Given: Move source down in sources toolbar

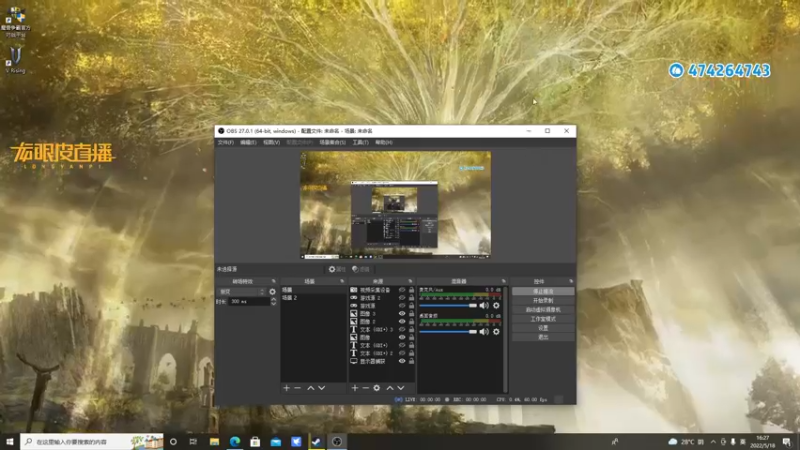Looking at the screenshot, I should coord(401,388).
